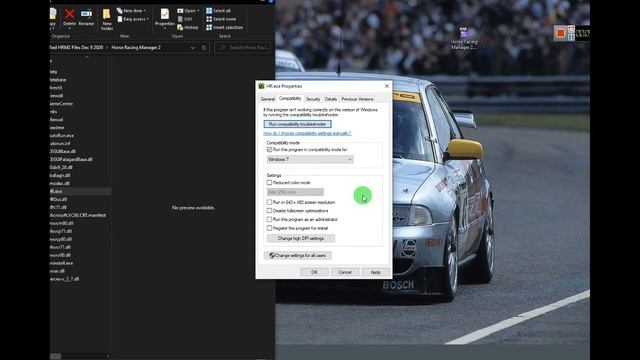Click the red stop recording button

[x=560, y=33]
